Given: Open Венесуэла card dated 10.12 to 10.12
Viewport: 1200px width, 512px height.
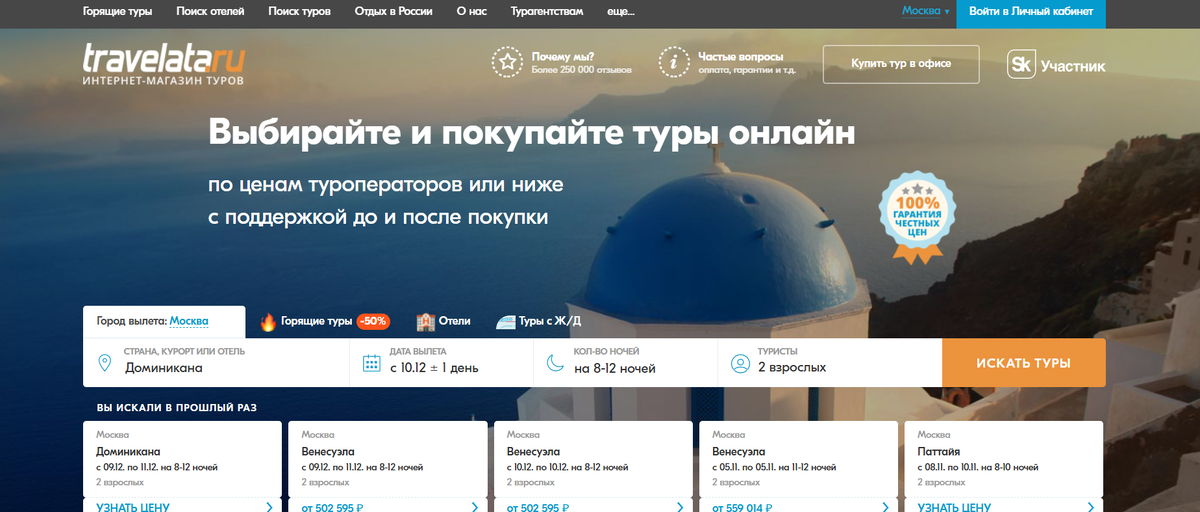Looking at the screenshot, I should [593, 467].
